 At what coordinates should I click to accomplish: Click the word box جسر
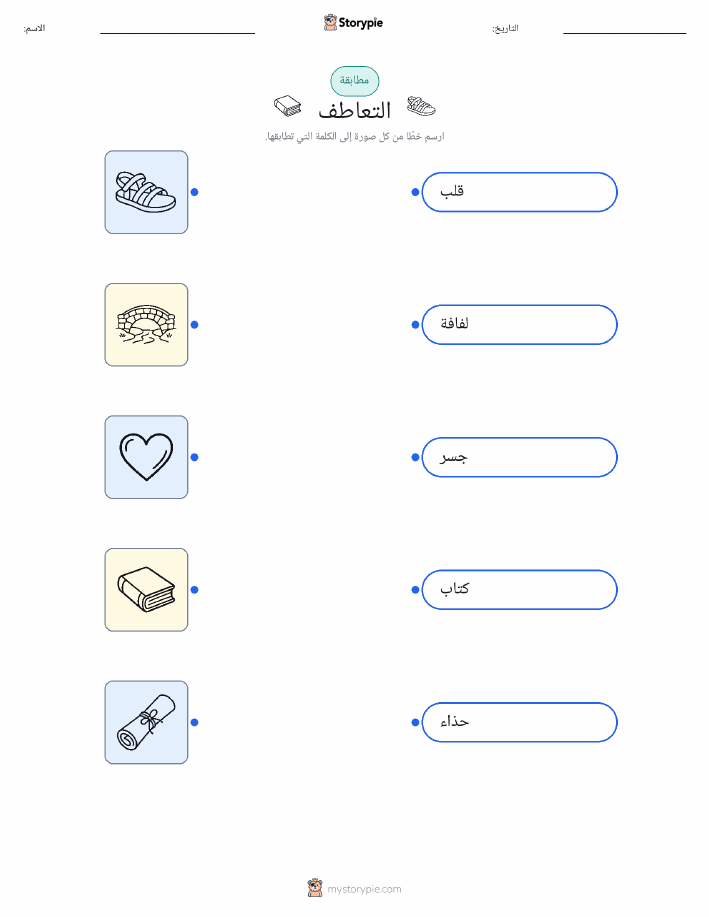[519, 457]
